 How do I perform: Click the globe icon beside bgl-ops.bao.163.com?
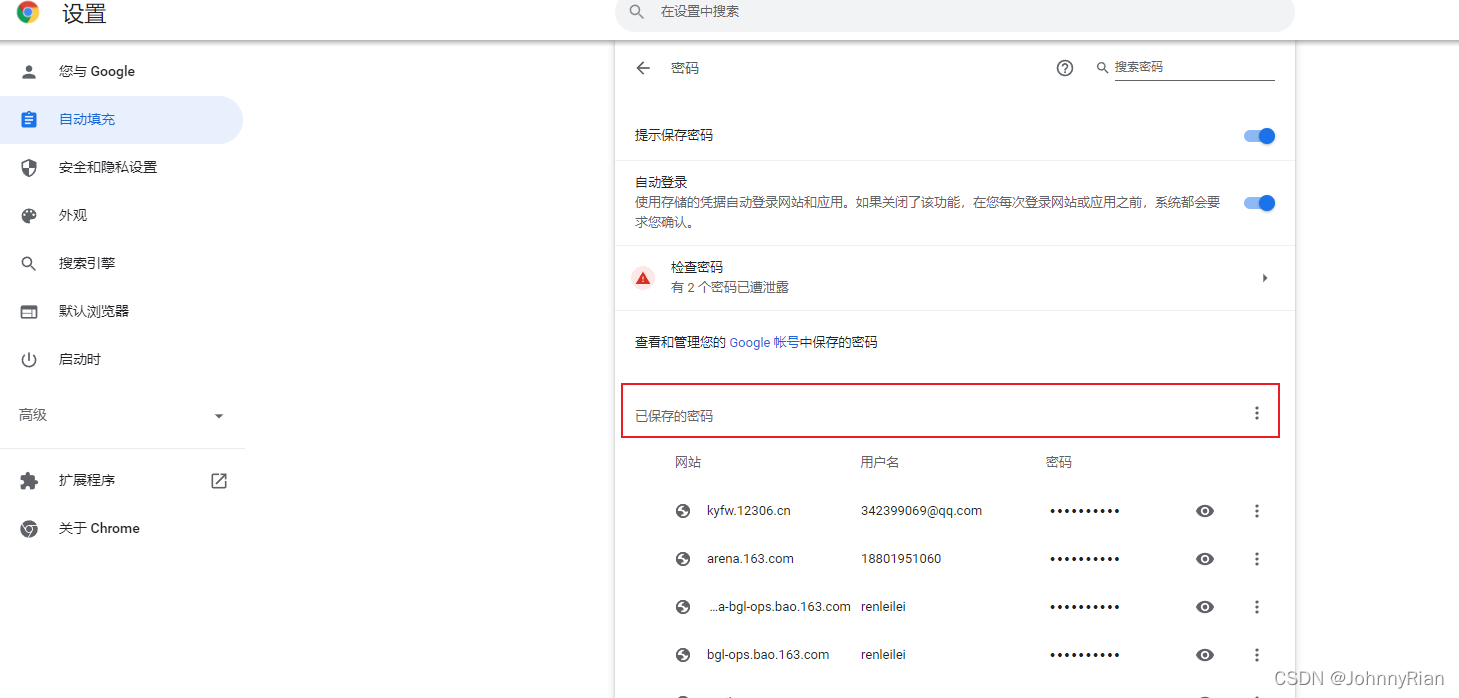[x=683, y=655]
